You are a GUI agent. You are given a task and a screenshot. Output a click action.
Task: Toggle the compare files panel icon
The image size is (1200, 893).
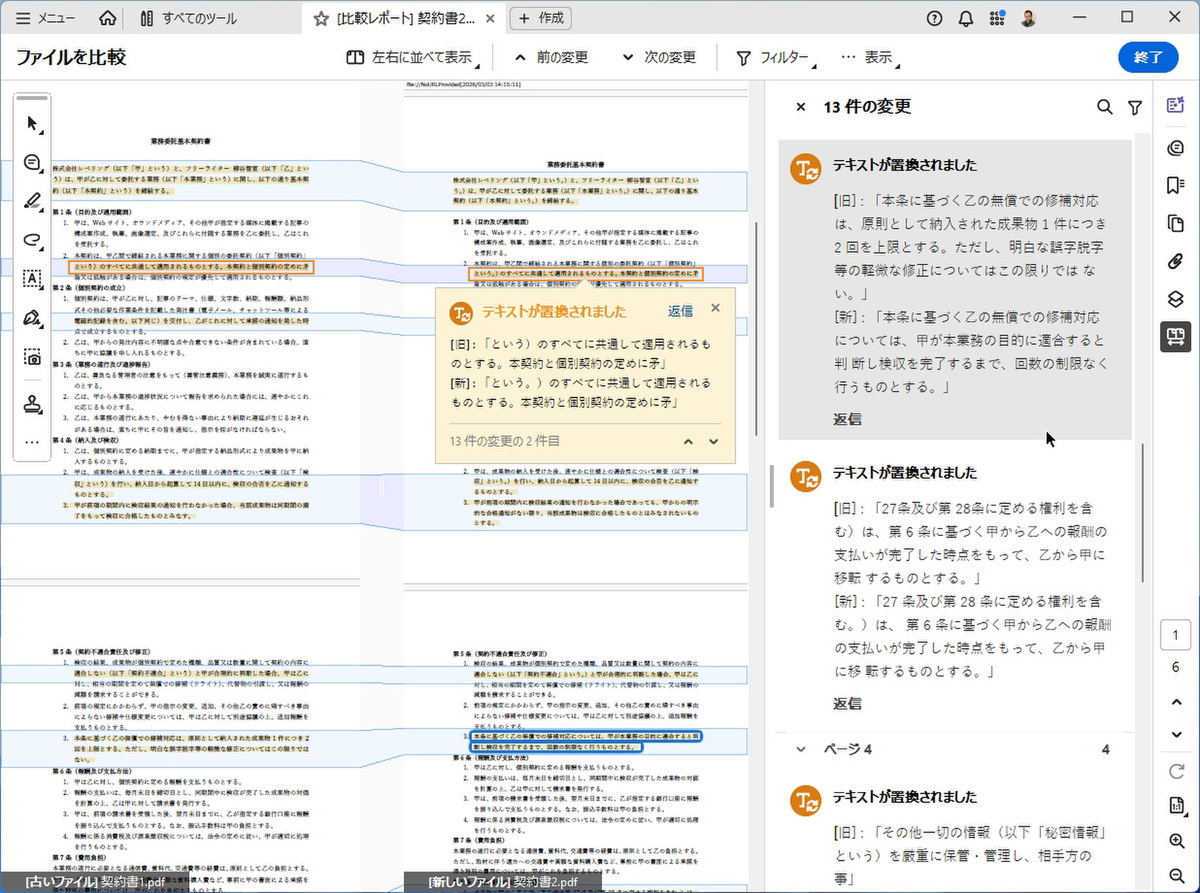pyautogui.click(x=1176, y=337)
